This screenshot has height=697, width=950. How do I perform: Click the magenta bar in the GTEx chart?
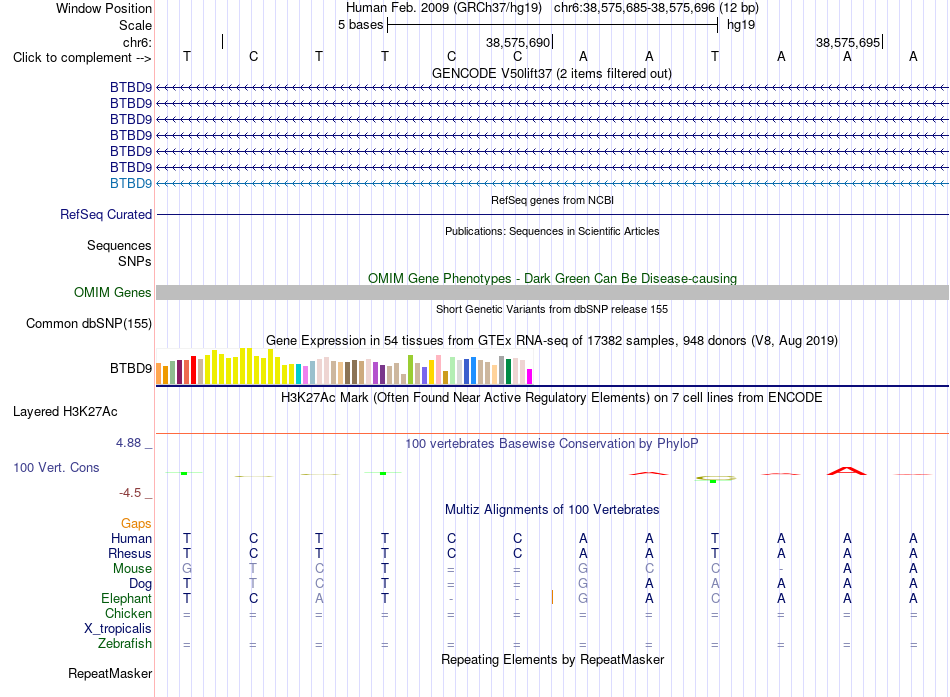[529, 376]
